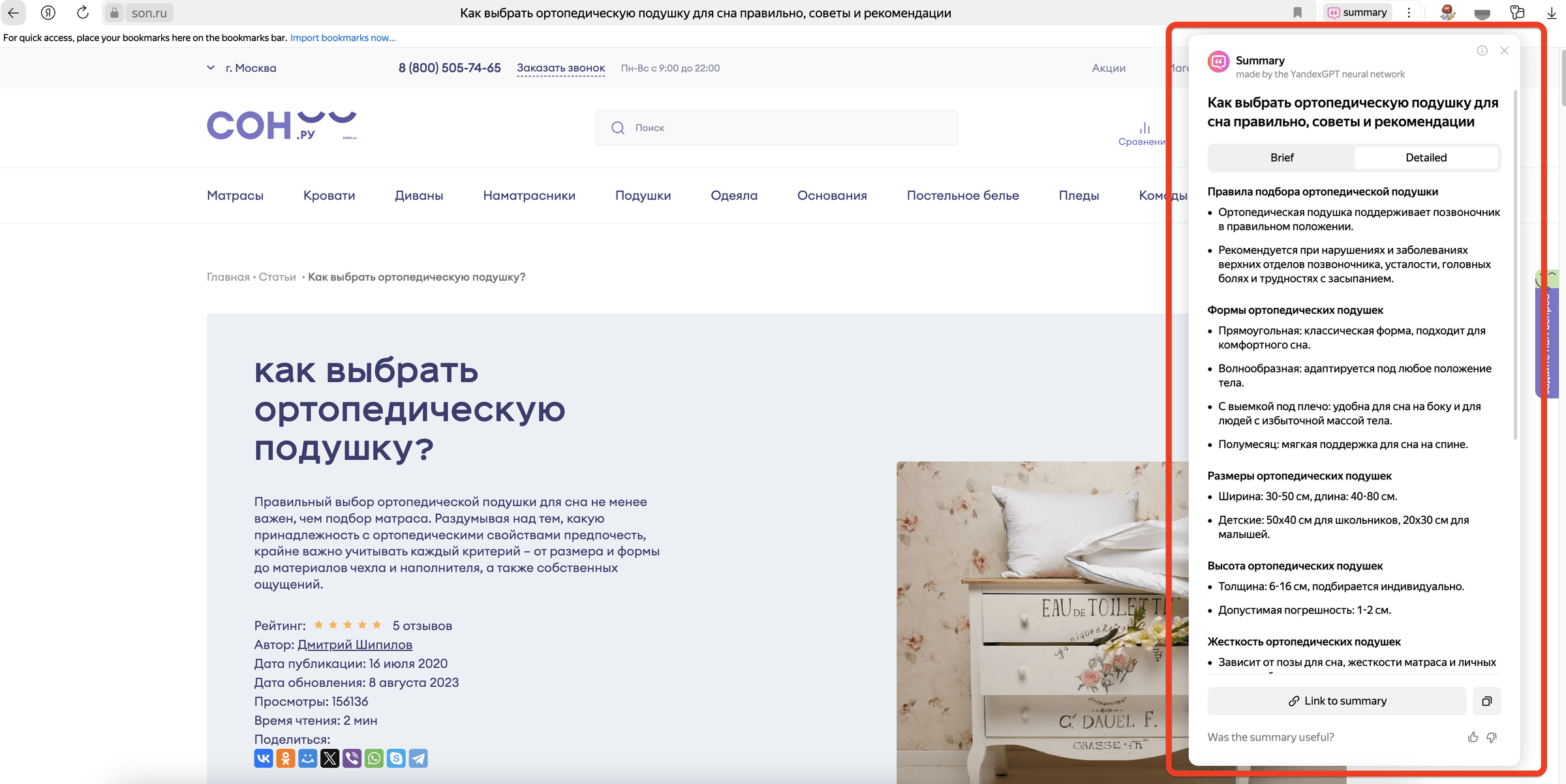
Task: Rate summary with thumbs down
Action: [1492, 737]
